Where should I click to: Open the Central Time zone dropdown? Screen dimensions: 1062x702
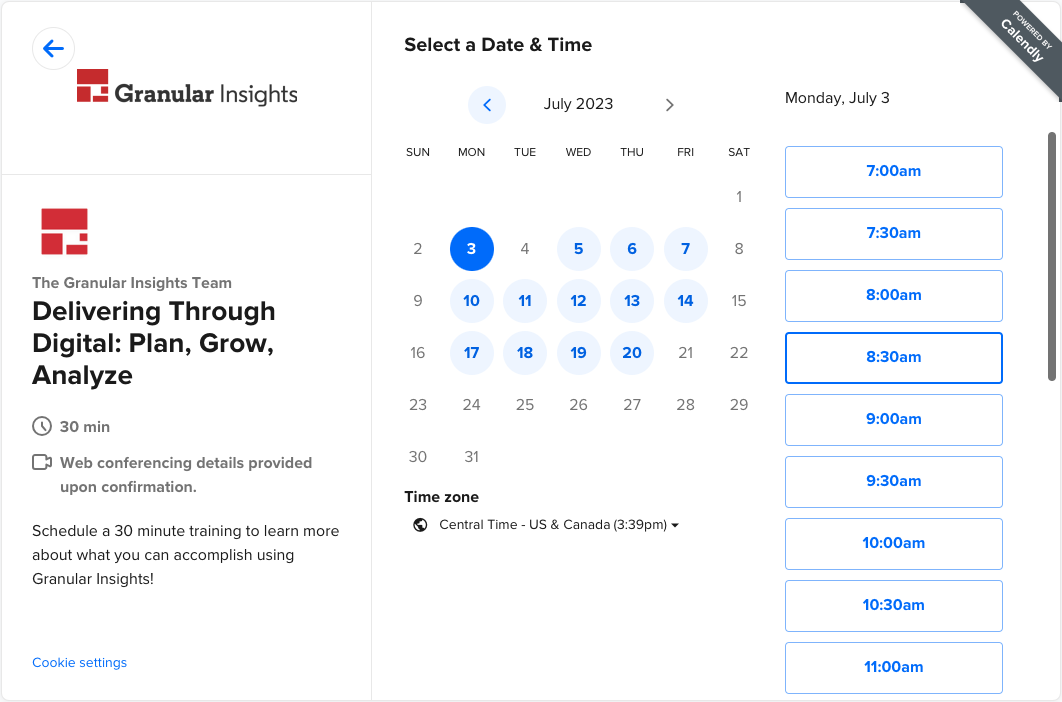(559, 525)
